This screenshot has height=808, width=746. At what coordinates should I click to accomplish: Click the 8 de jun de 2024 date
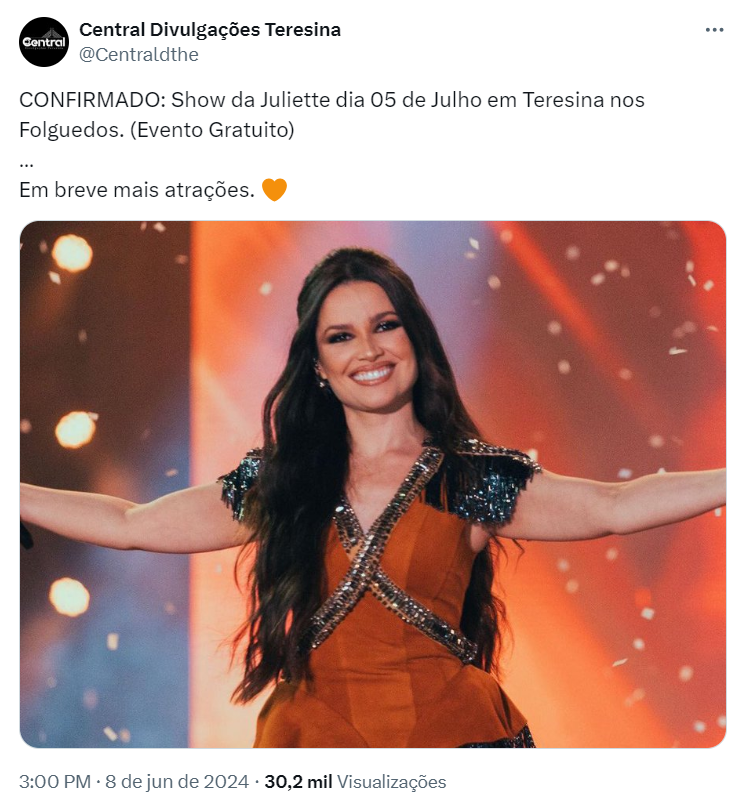click(177, 782)
